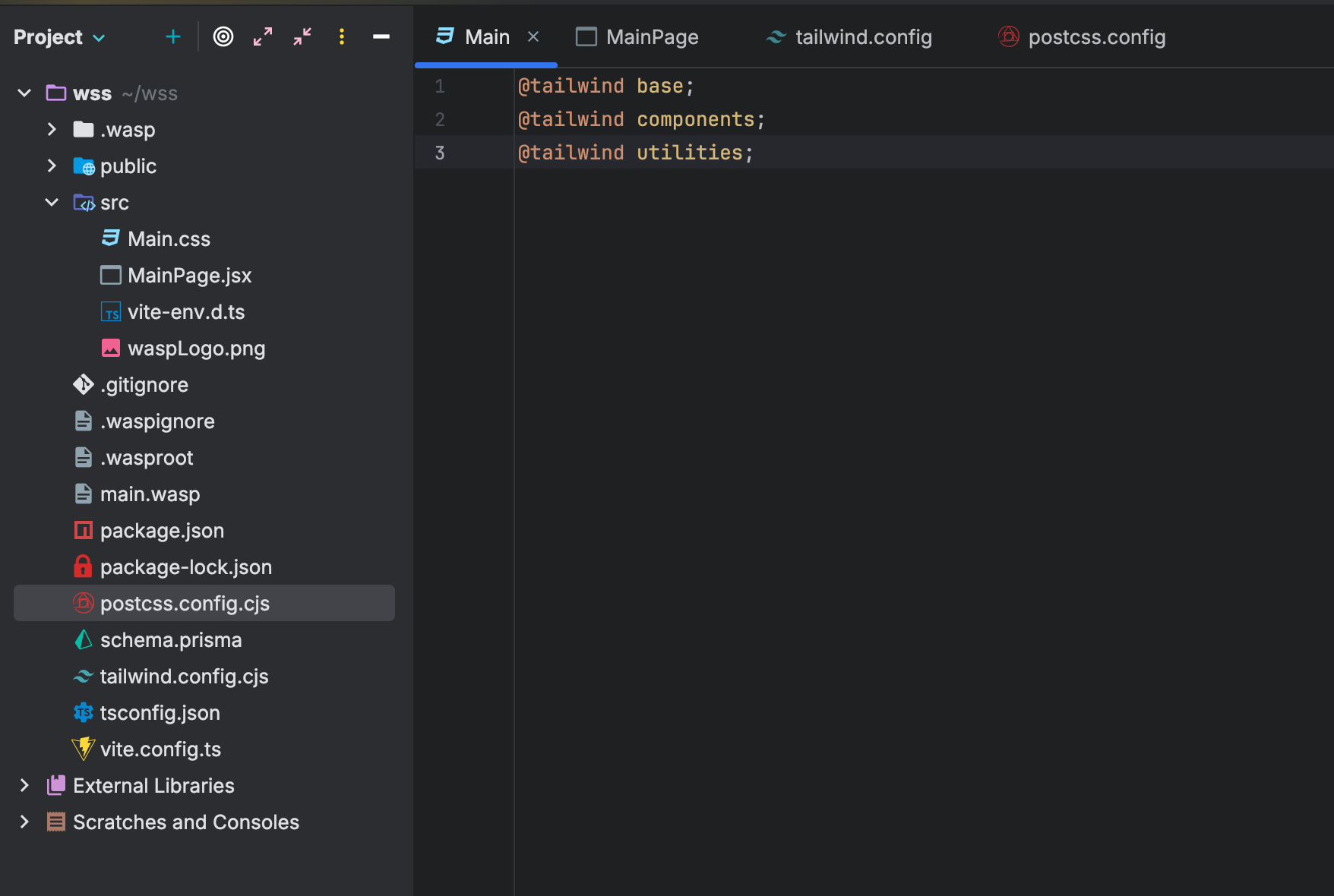Select schema.prisma file
Viewport: 1334px width, 896px height.
171,639
